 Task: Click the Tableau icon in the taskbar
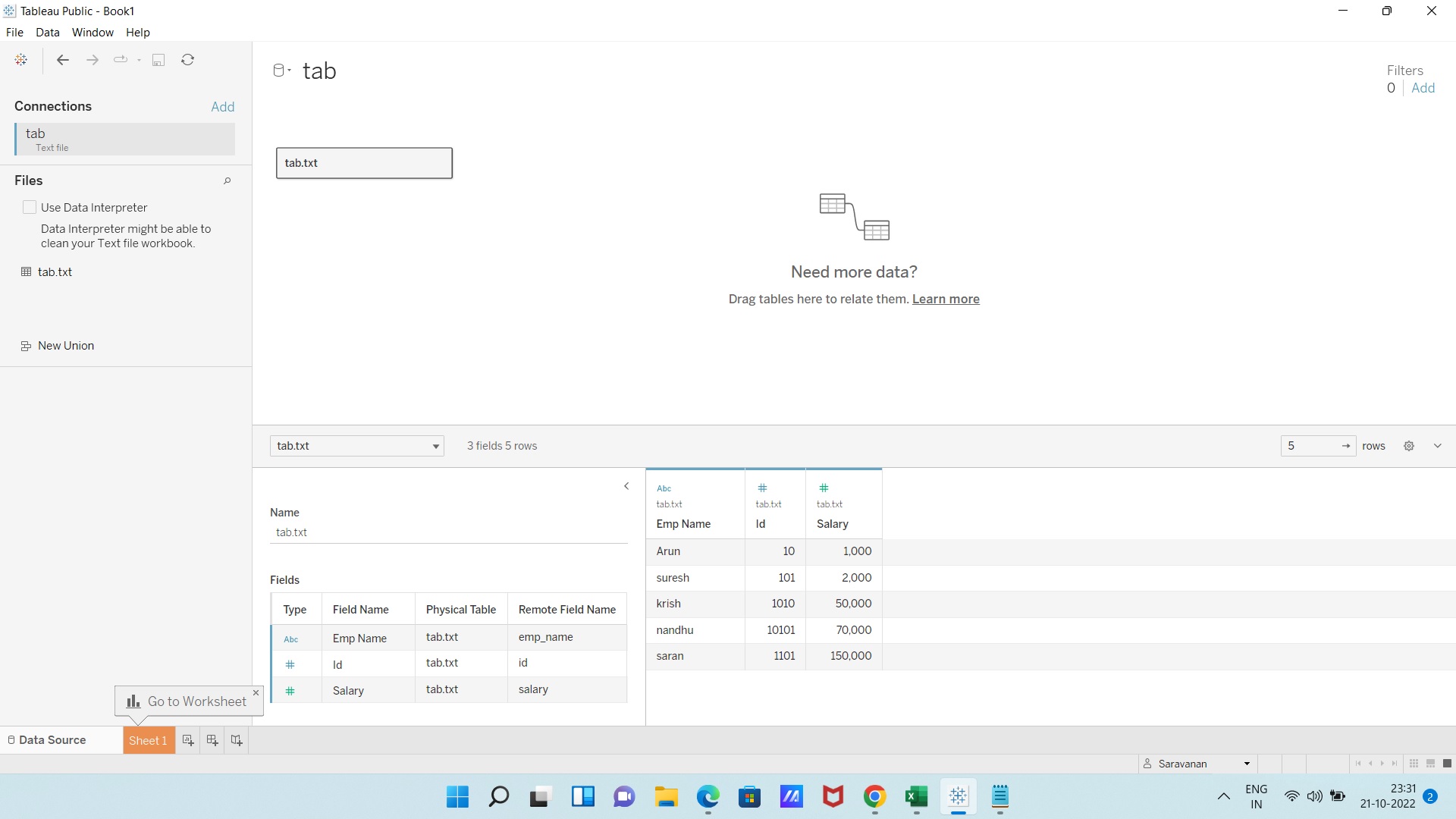coord(958,797)
